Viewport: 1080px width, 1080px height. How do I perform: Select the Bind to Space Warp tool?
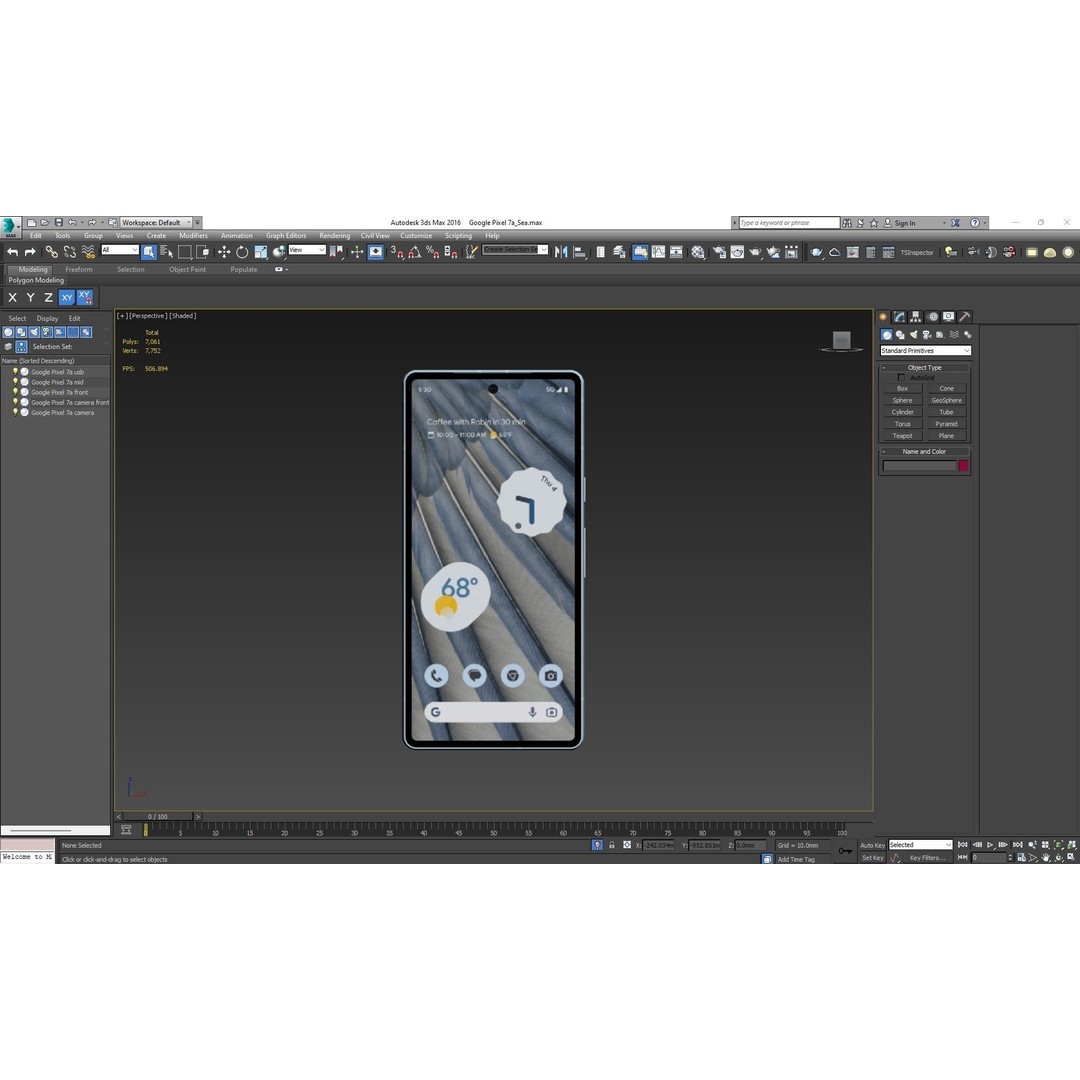(x=88, y=252)
